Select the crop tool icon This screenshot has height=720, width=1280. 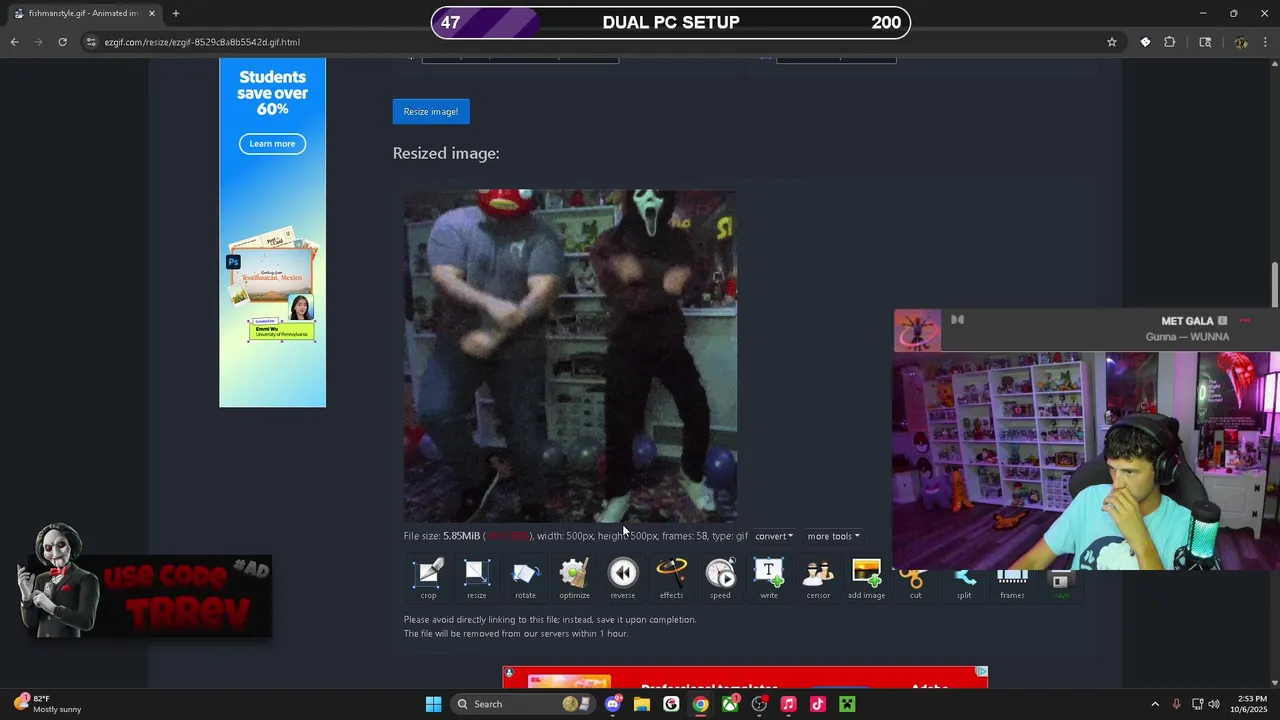[429, 579]
